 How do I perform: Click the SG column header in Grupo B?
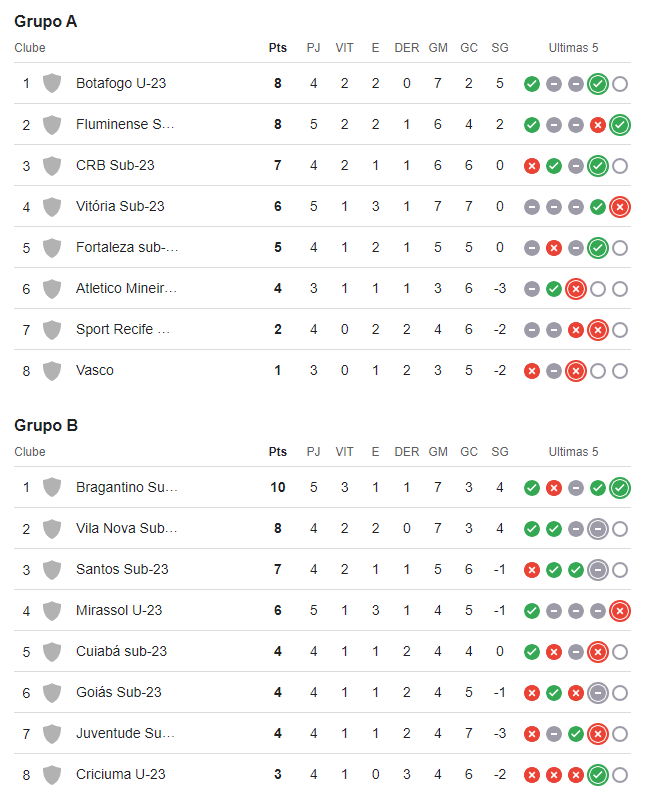point(500,452)
